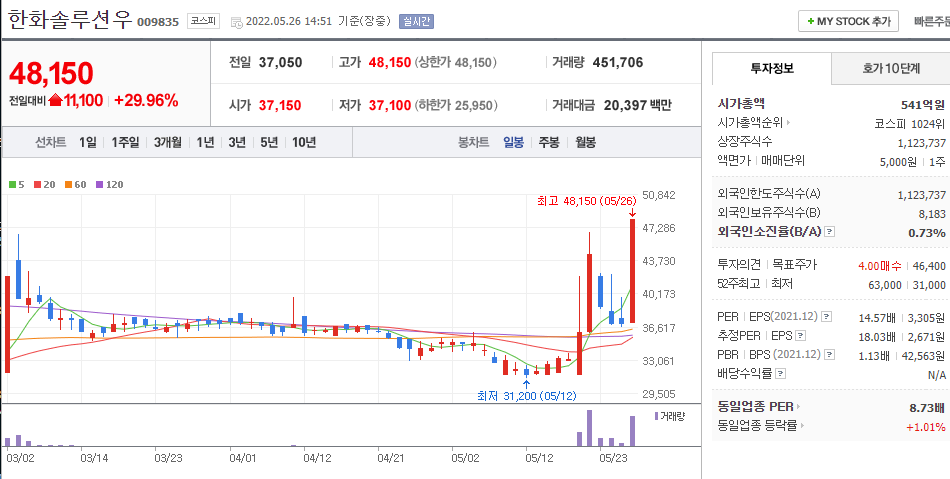950x479 pixels.
Task: Select the 3년 line chart period
Action: coord(237,143)
